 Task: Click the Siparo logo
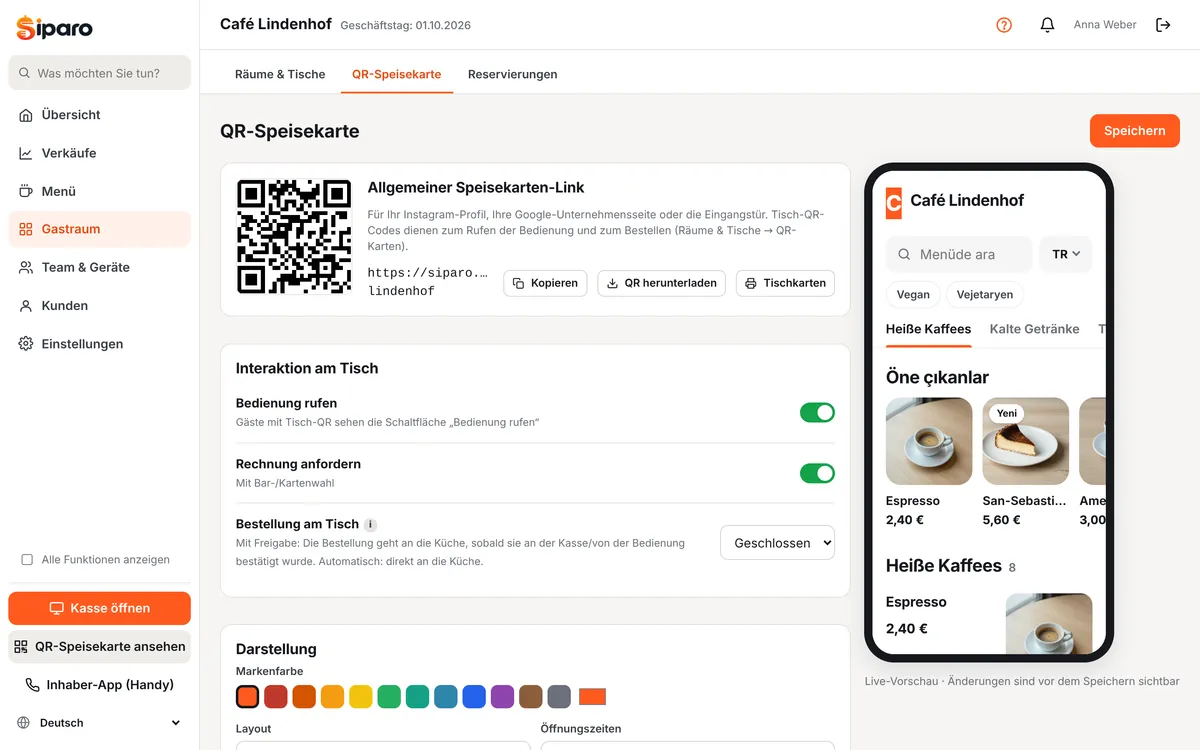[55, 28]
